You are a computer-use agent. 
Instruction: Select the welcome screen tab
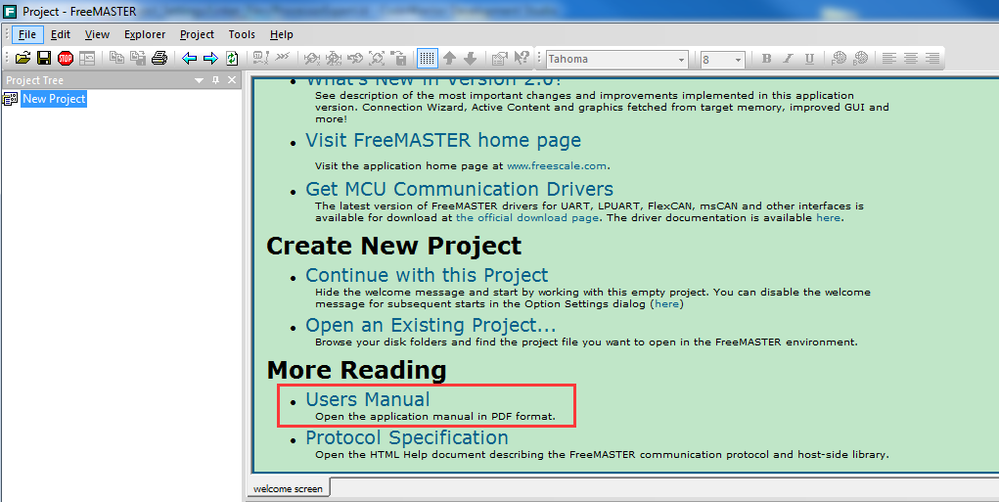[x=288, y=489]
